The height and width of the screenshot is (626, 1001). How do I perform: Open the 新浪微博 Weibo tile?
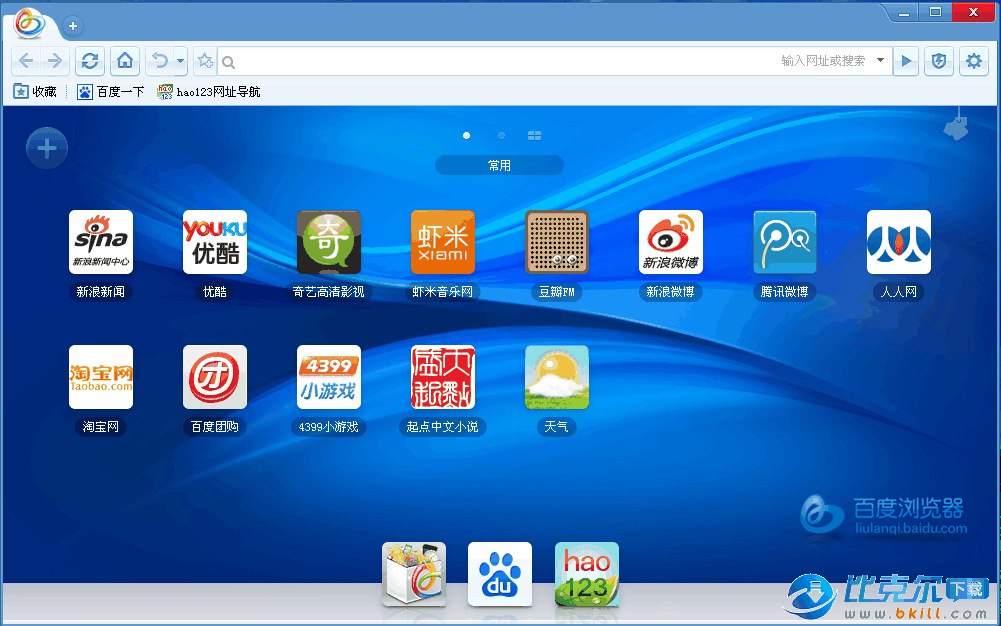pos(671,242)
